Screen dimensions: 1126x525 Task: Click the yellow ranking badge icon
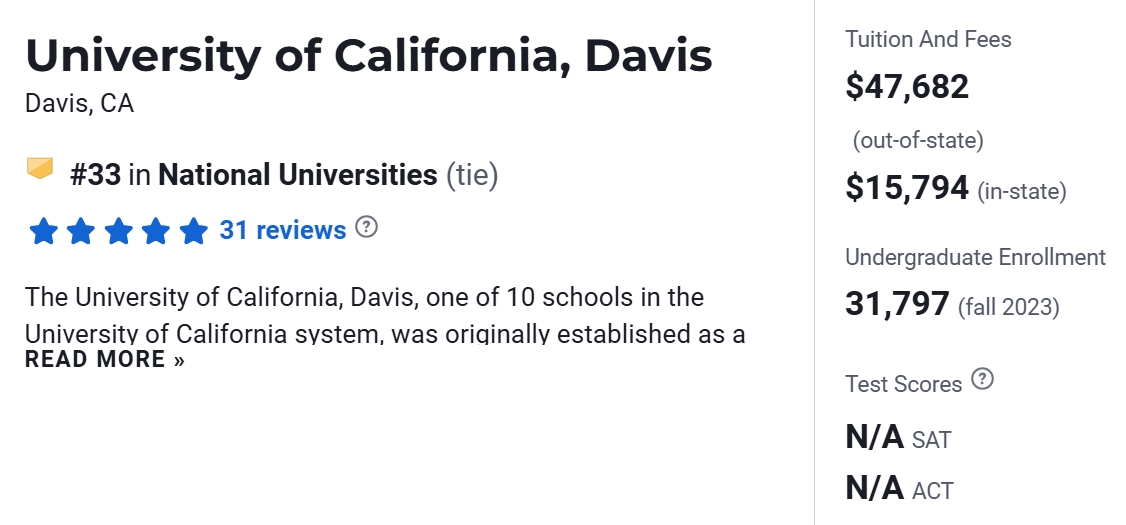pos(40,169)
